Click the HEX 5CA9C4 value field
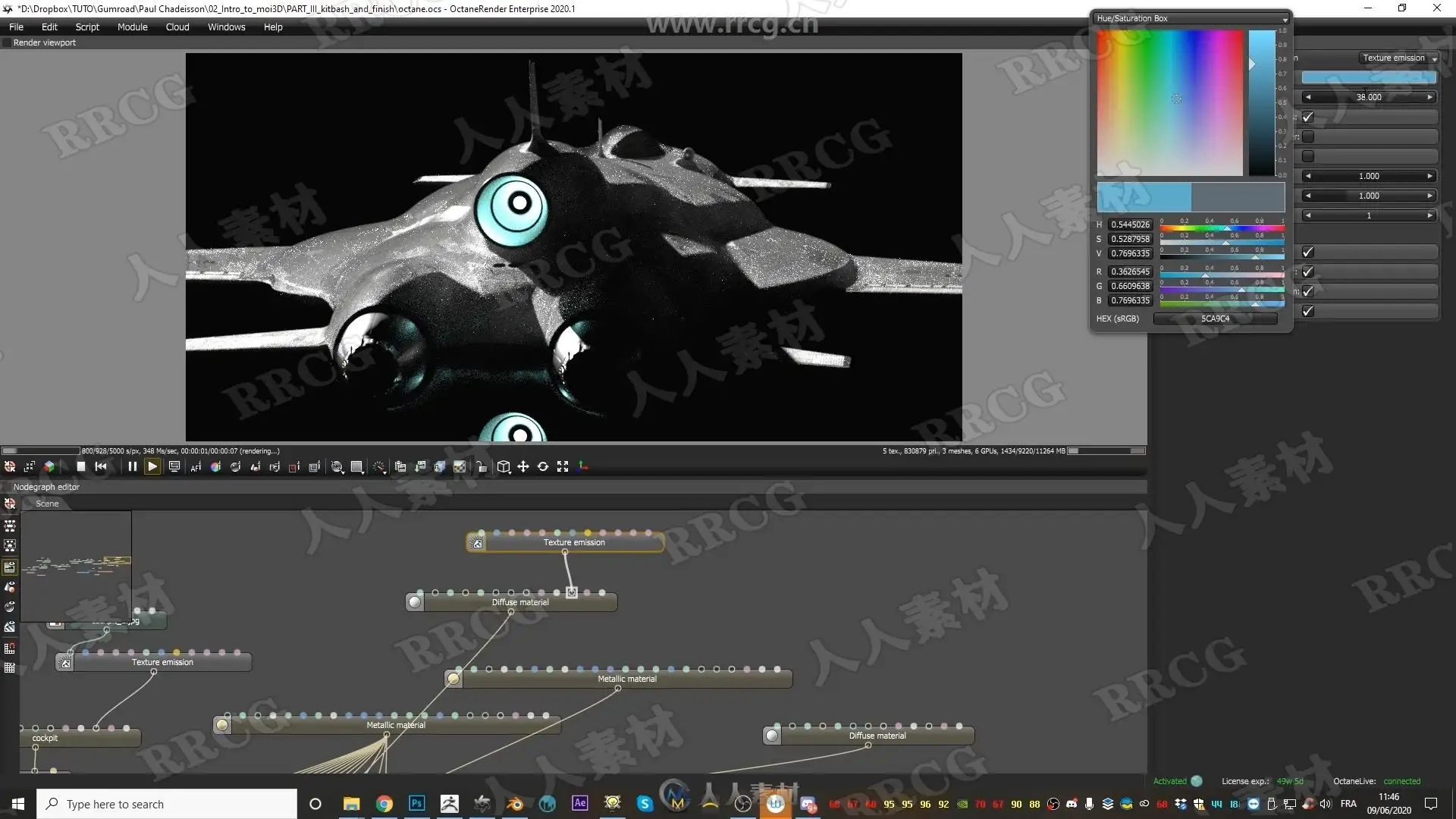Viewport: 1456px width, 819px height. 1215,318
